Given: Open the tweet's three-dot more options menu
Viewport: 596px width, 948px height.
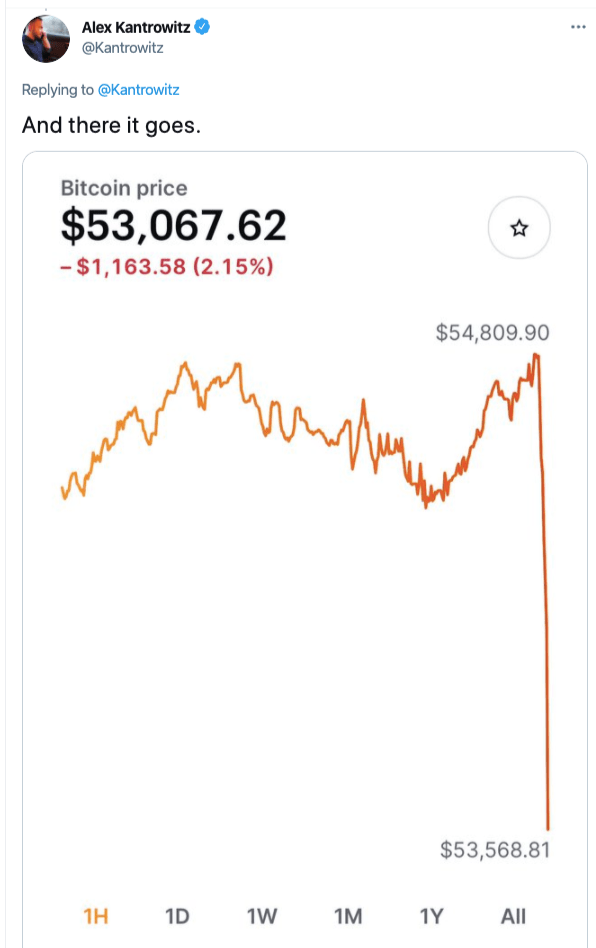Looking at the screenshot, I should click(x=578, y=27).
